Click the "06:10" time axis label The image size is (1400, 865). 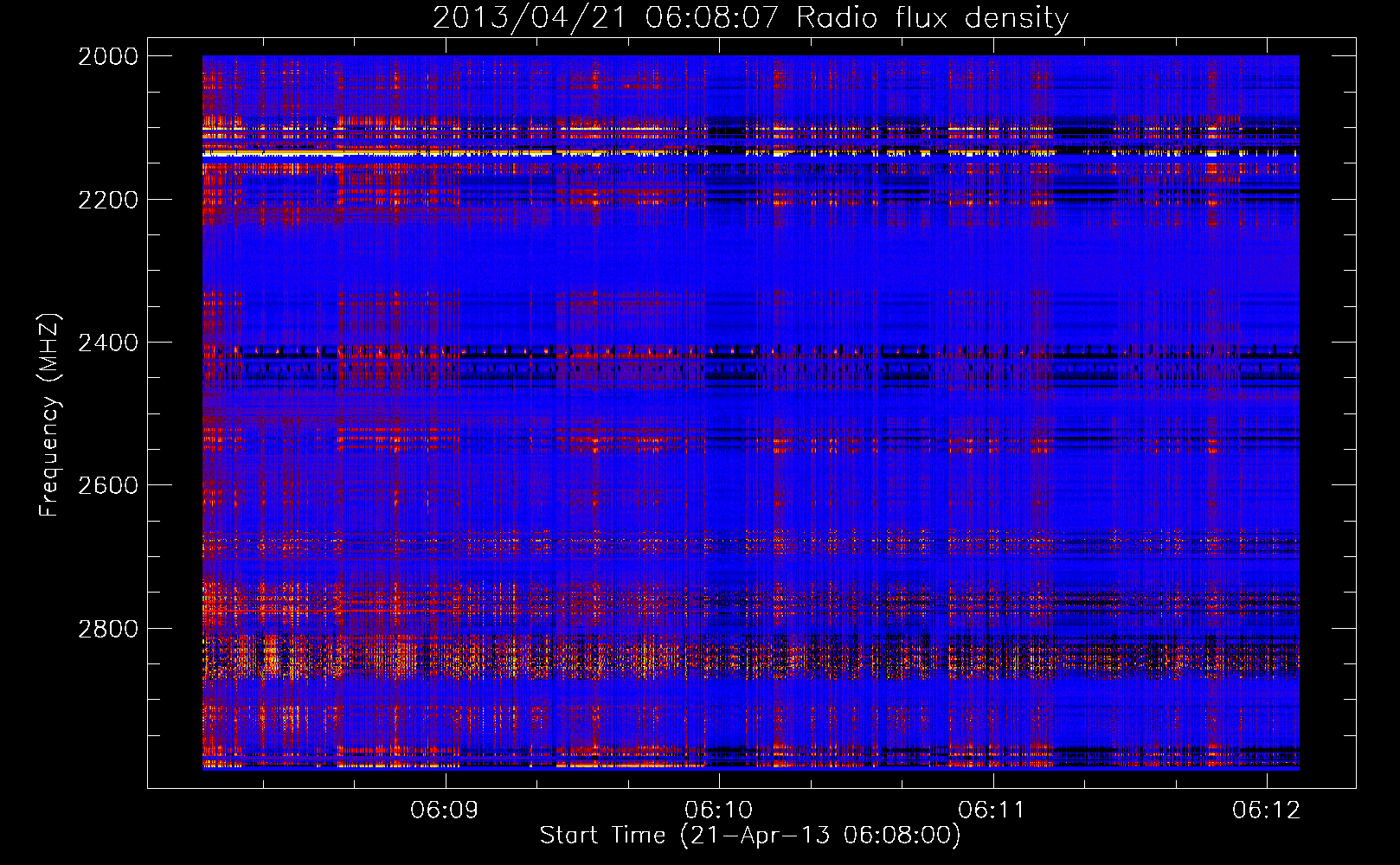coord(718,810)
